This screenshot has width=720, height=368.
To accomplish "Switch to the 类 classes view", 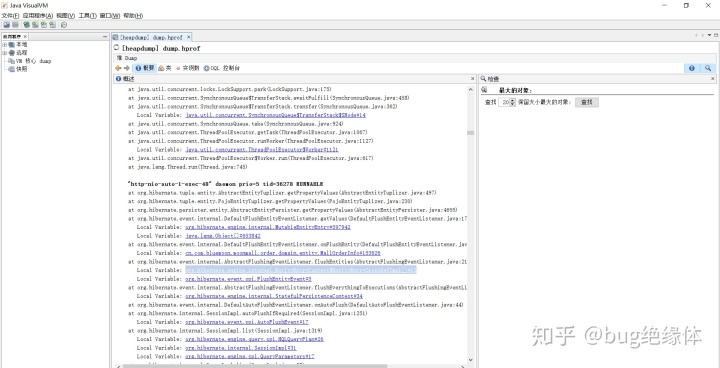I will (x=165, y=68).
